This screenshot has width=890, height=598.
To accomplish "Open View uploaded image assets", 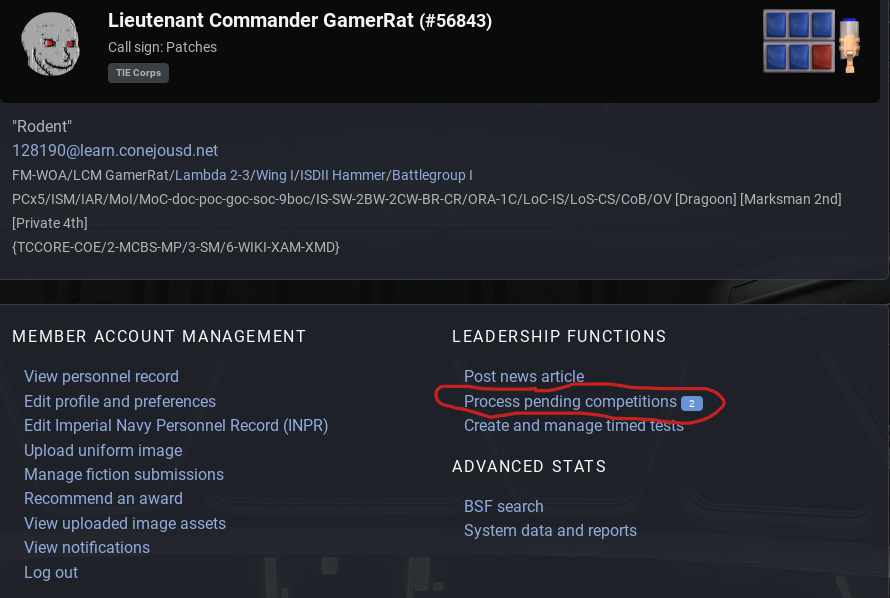I will pos(125,523).
